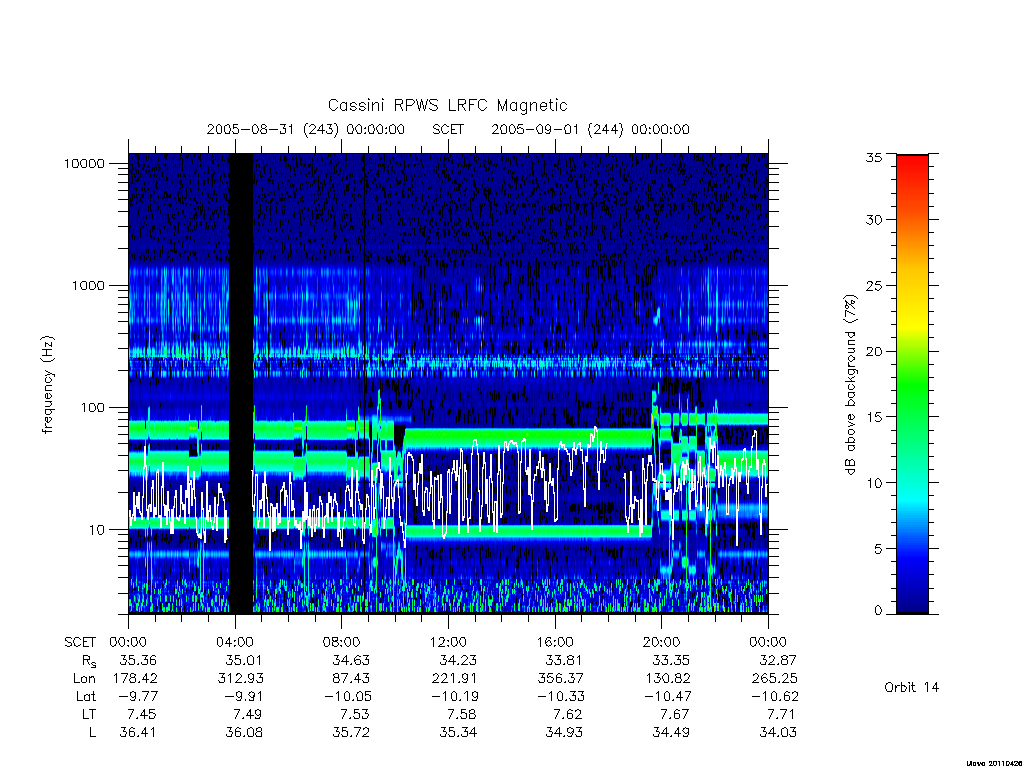Click the start date "2005-08-31 (243) 00:00:00"
The width and height of the screenshot is (1024, 768).
[x=306, y=129]
